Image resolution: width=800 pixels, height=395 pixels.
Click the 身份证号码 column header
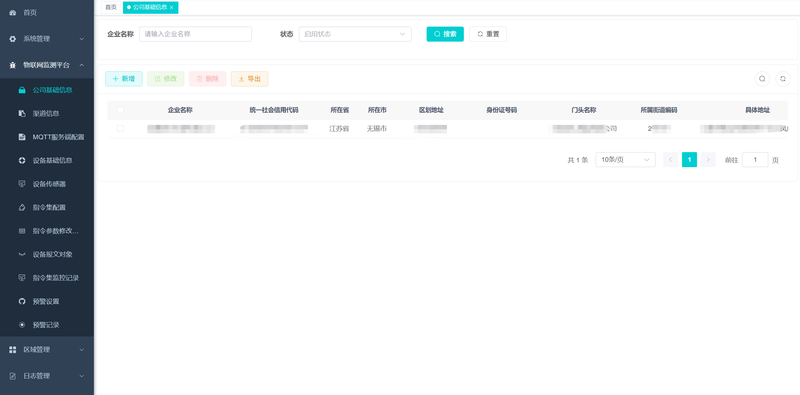click(502, 110)
